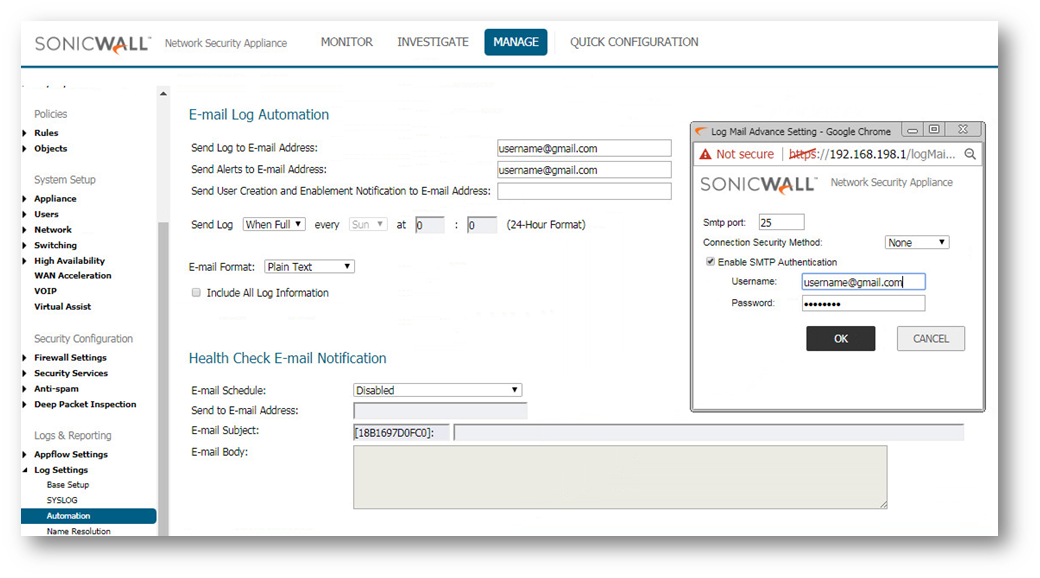This screenshot has height=578, width=1040.
Task: Open the Name Resolution page
Action: point(78,531)
